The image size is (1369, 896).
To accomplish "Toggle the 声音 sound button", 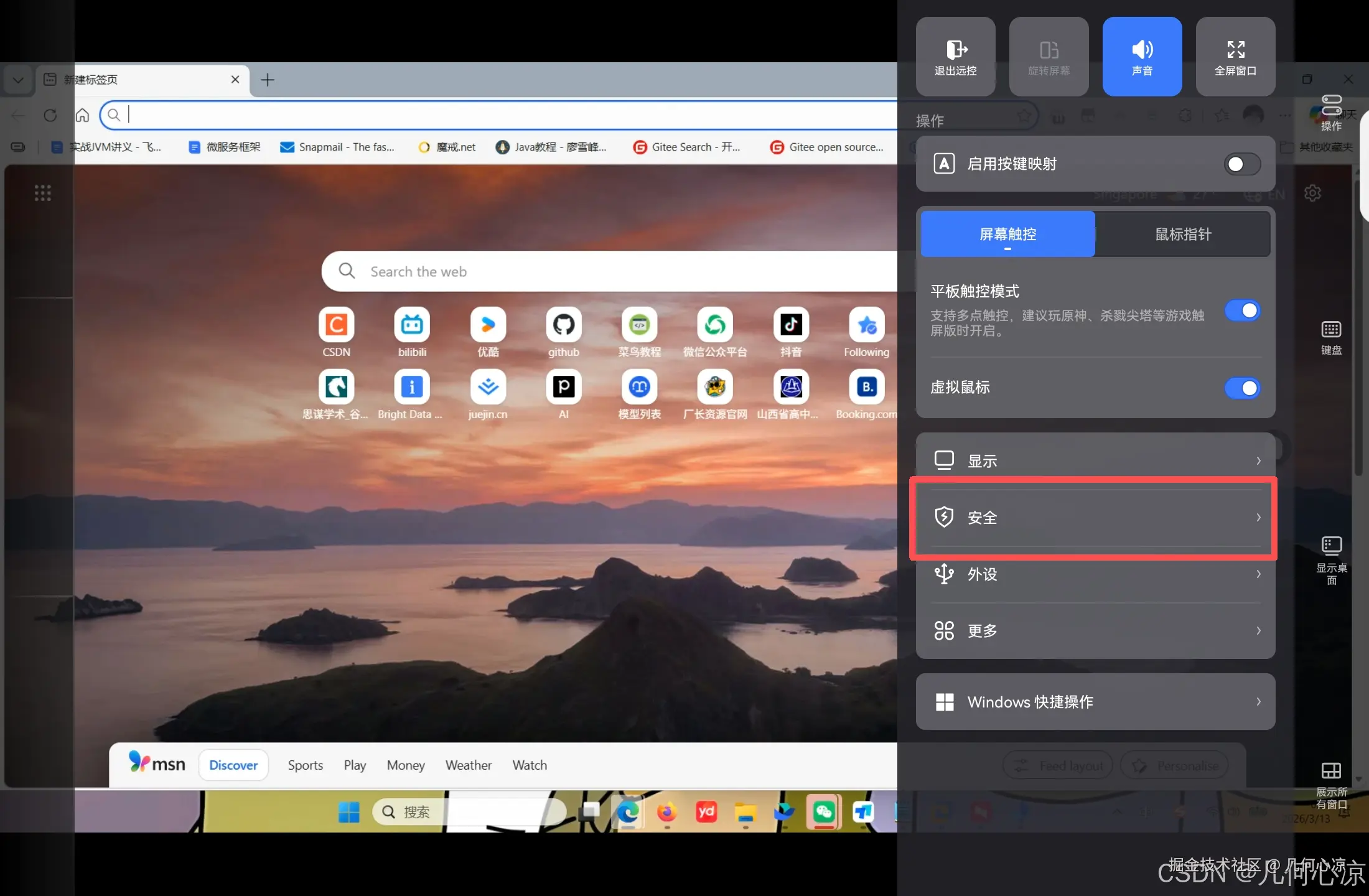I will [x=1142, y=56].
